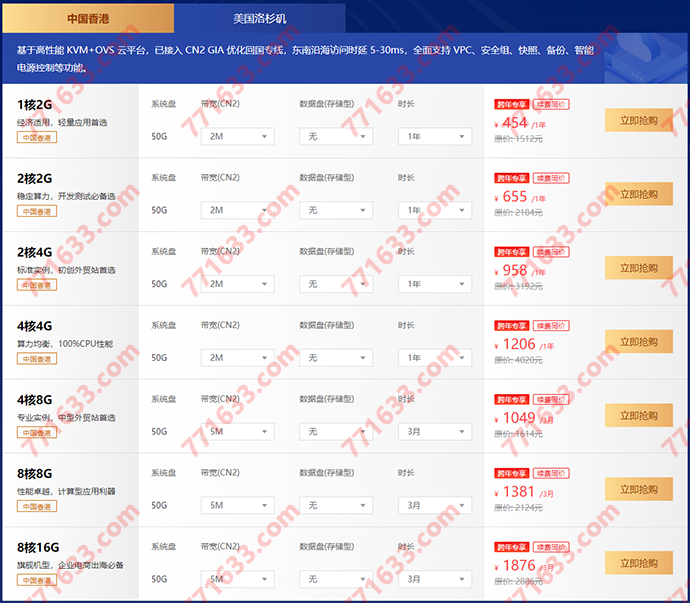Open duration dropdown for 4核8G plan

pyautogui.click(x=435, y=431)
